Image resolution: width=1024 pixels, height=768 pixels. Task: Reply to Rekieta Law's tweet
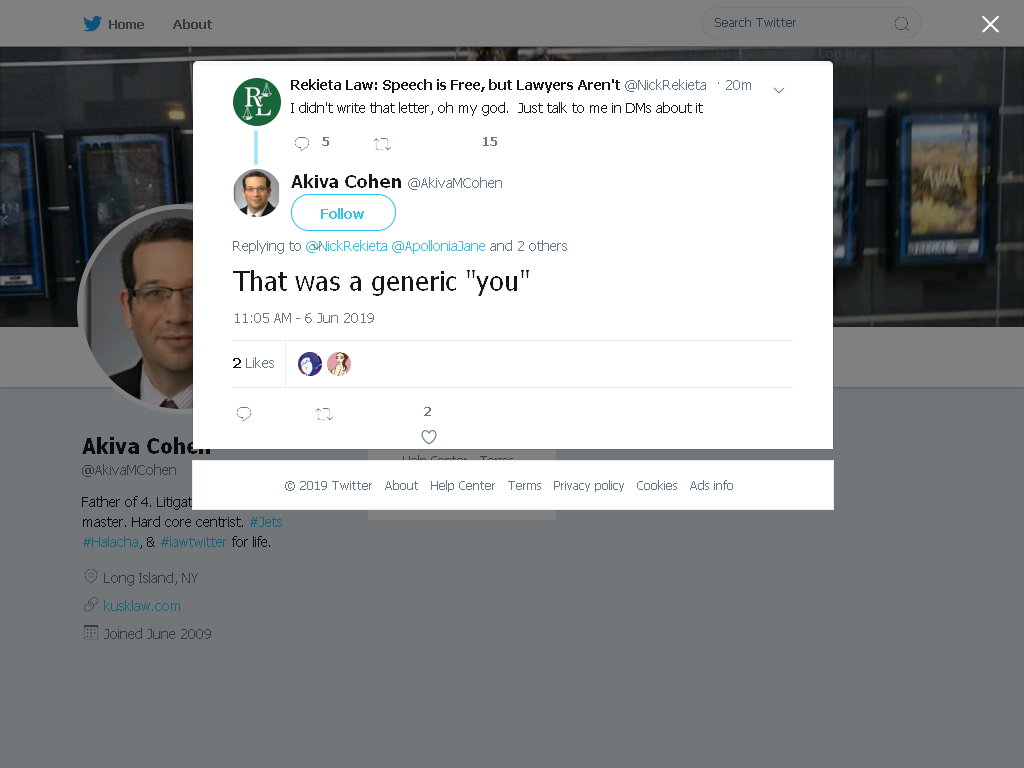(x=302, y=143)
